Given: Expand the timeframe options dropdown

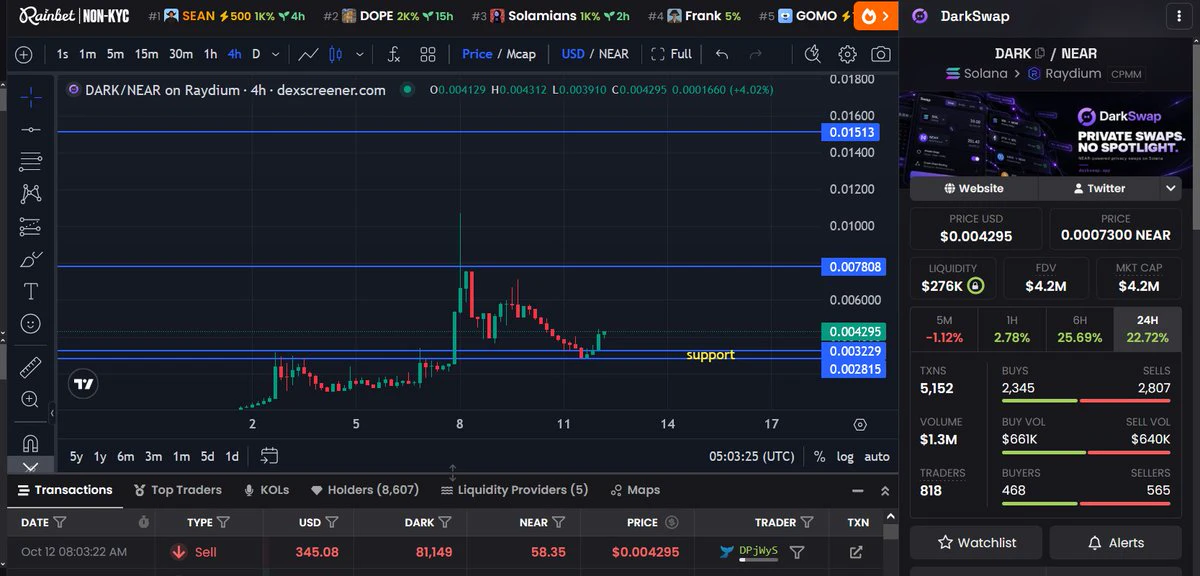Looking at the screenshot, I should click(274, 54).
